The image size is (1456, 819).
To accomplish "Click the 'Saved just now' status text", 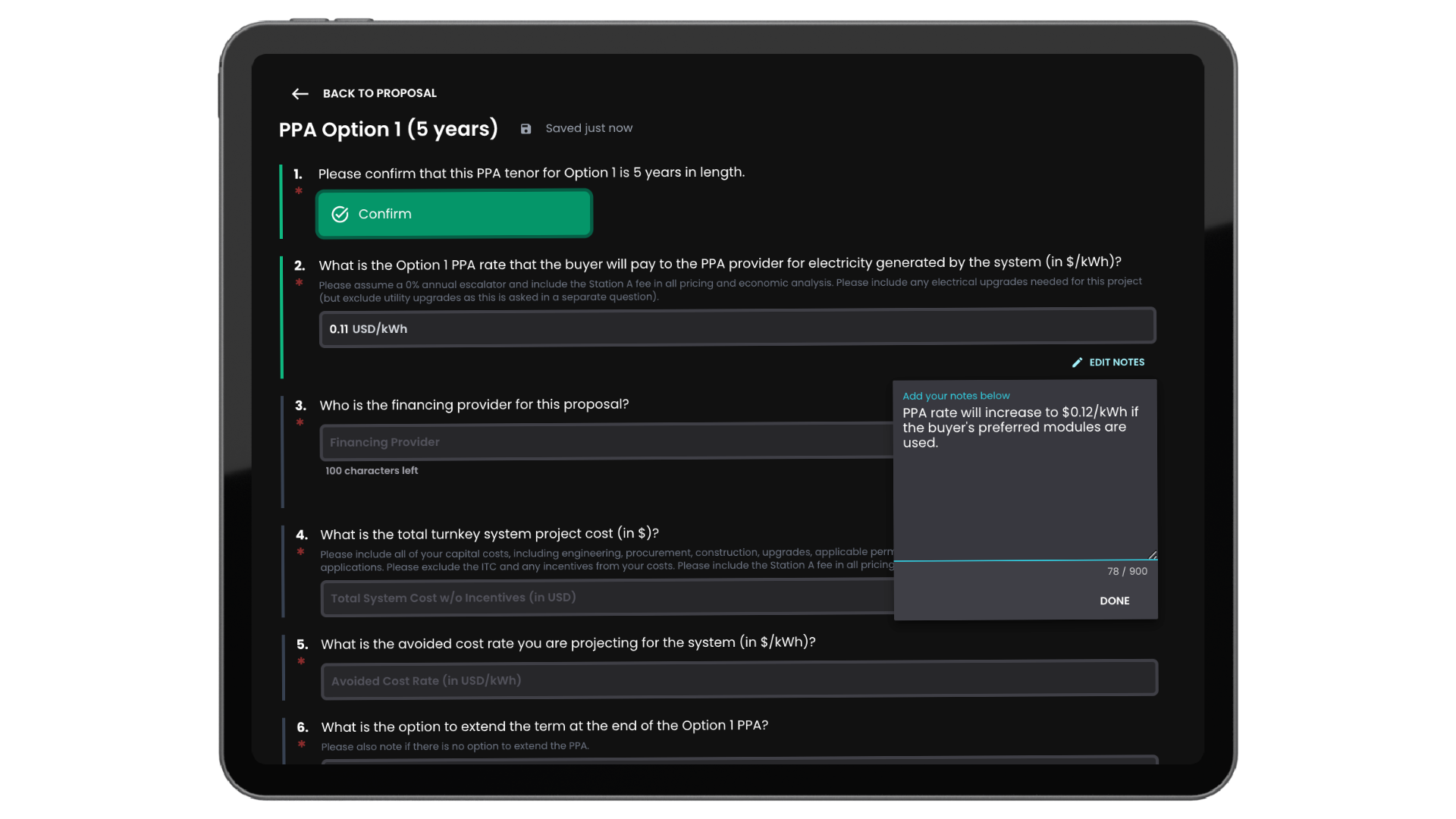I will (588, 128).
